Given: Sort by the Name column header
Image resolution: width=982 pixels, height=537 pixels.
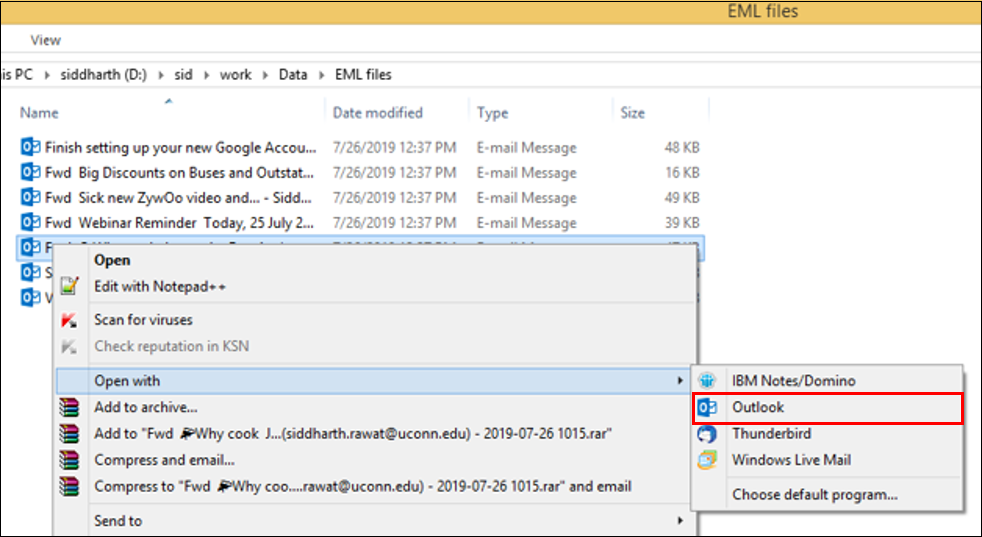Looking at the screenshot, I should pos(39,113).
